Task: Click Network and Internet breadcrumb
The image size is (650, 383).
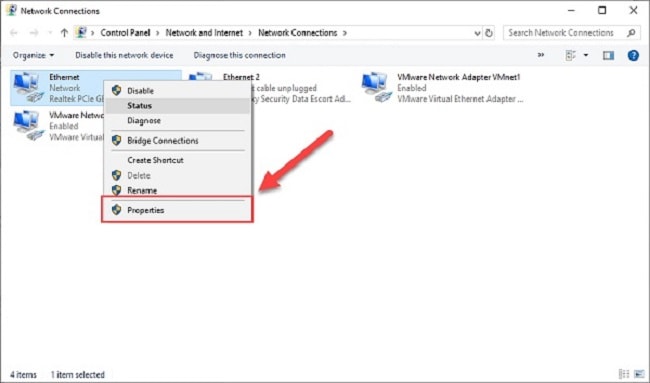Action: coord(204,33)
